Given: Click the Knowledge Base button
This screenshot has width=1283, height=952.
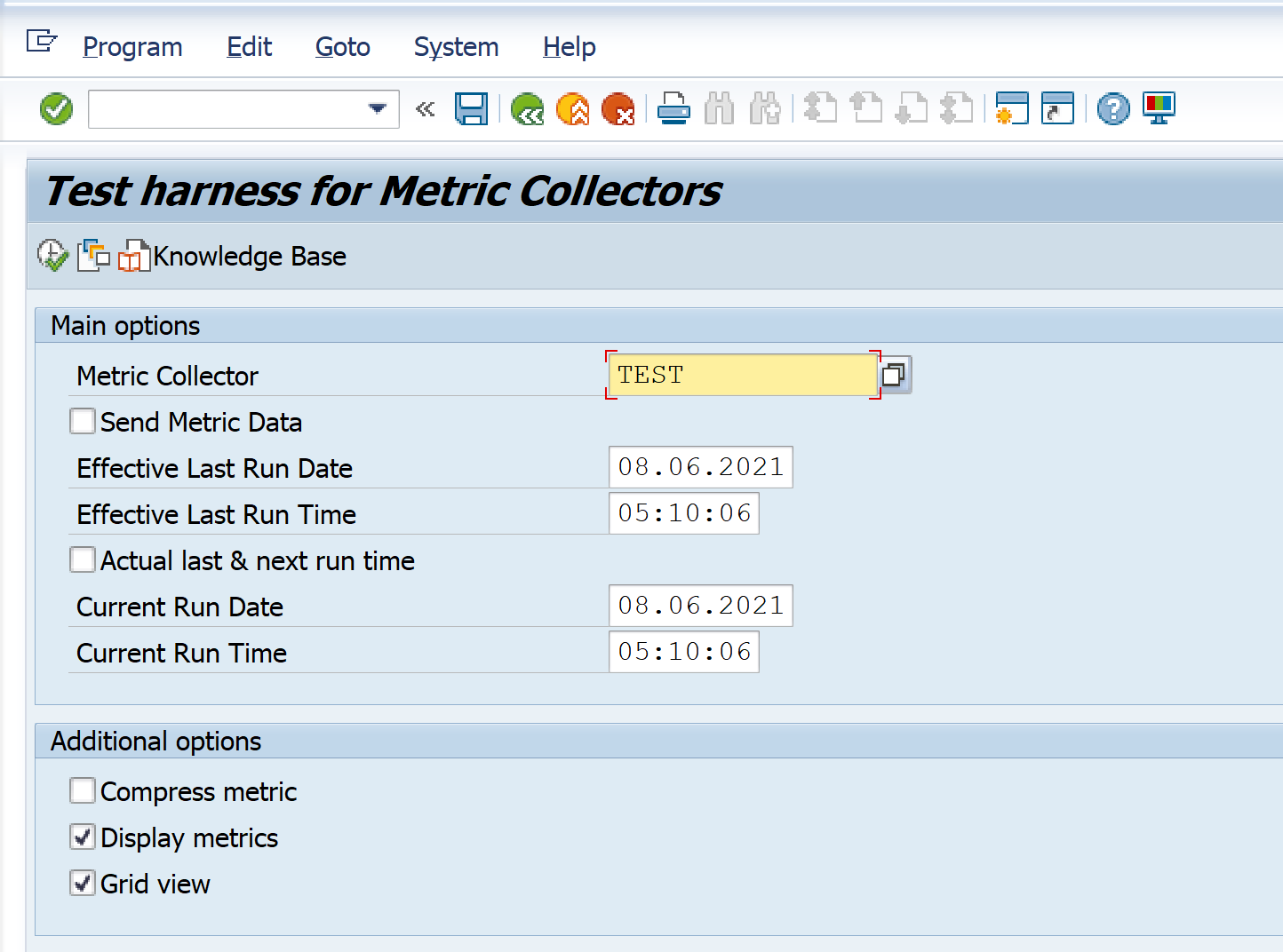Looking at the screenshot, I should (234, 257).
